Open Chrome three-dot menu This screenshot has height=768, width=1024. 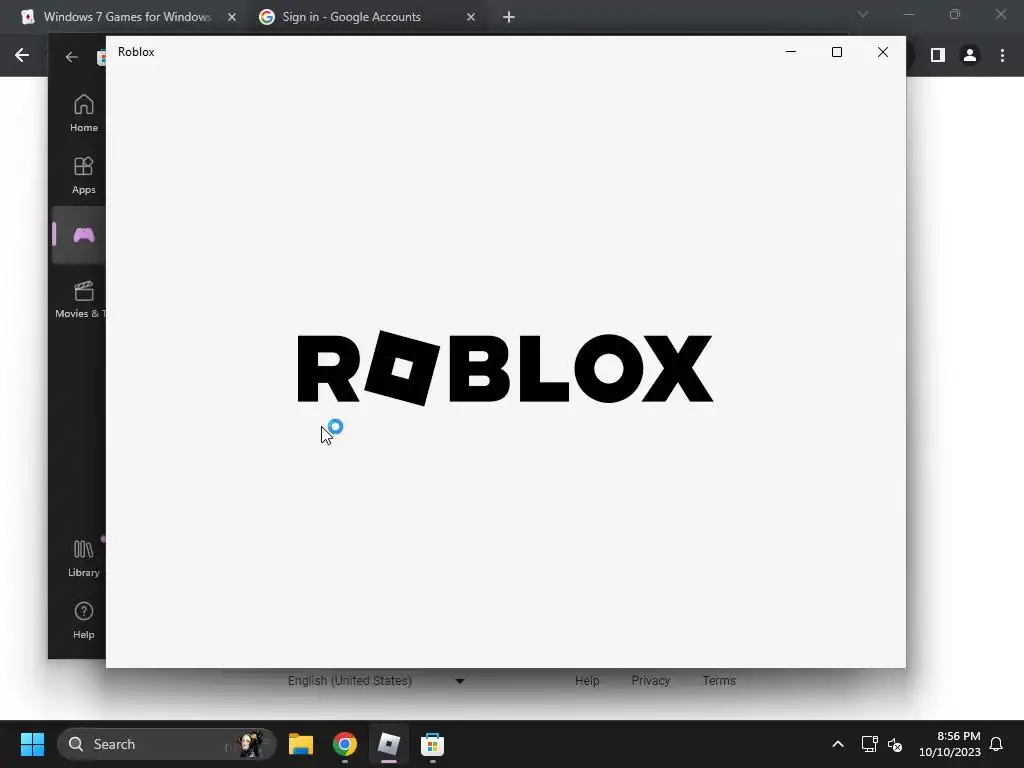coord(1002,56)
